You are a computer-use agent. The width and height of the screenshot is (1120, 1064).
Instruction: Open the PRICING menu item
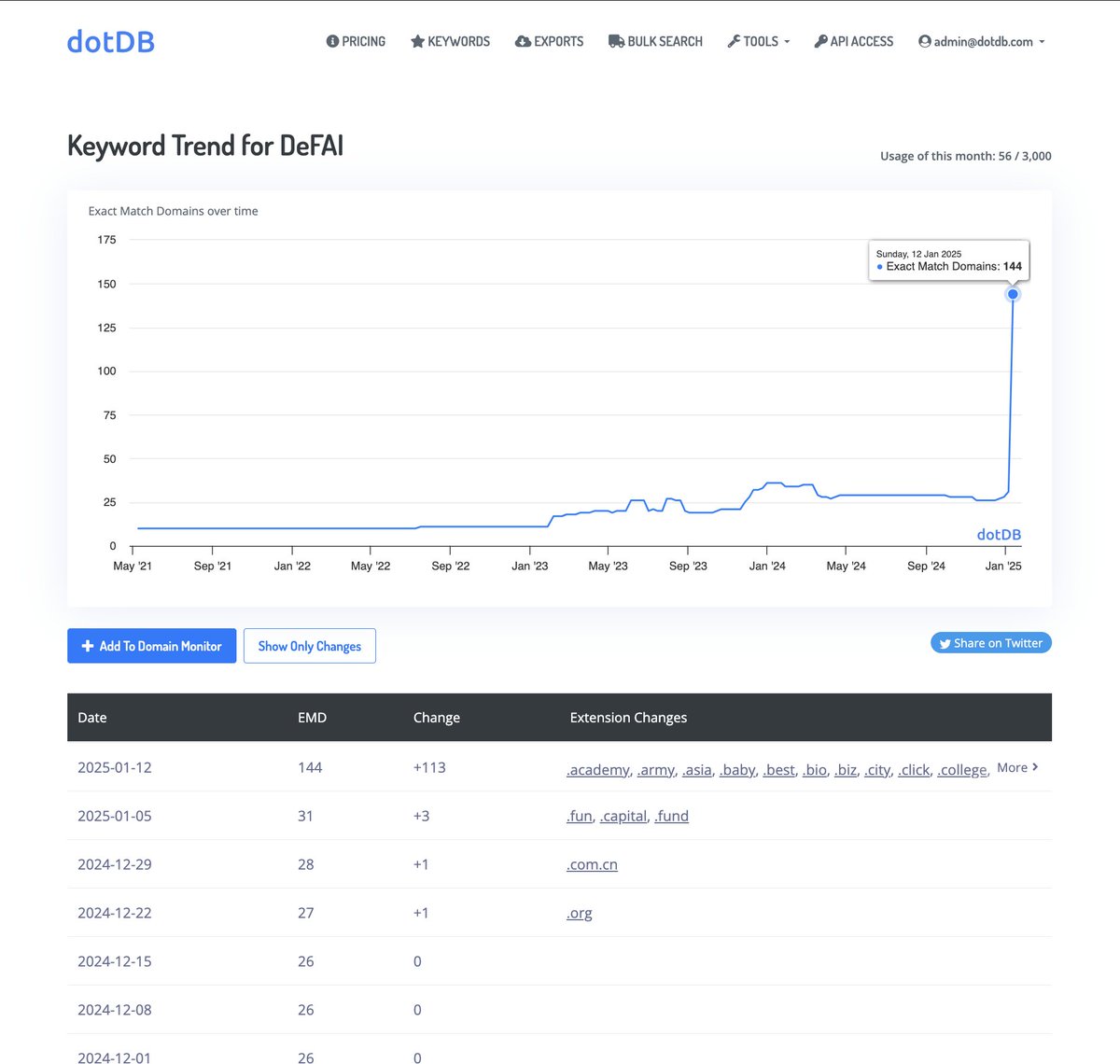(x=356, y=41)
